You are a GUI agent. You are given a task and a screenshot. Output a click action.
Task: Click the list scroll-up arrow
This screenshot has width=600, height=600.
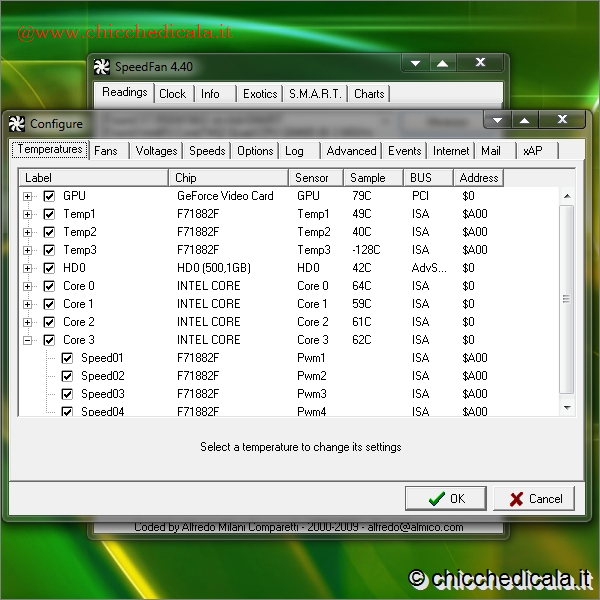pyautogui.click(x=567, y=196)
